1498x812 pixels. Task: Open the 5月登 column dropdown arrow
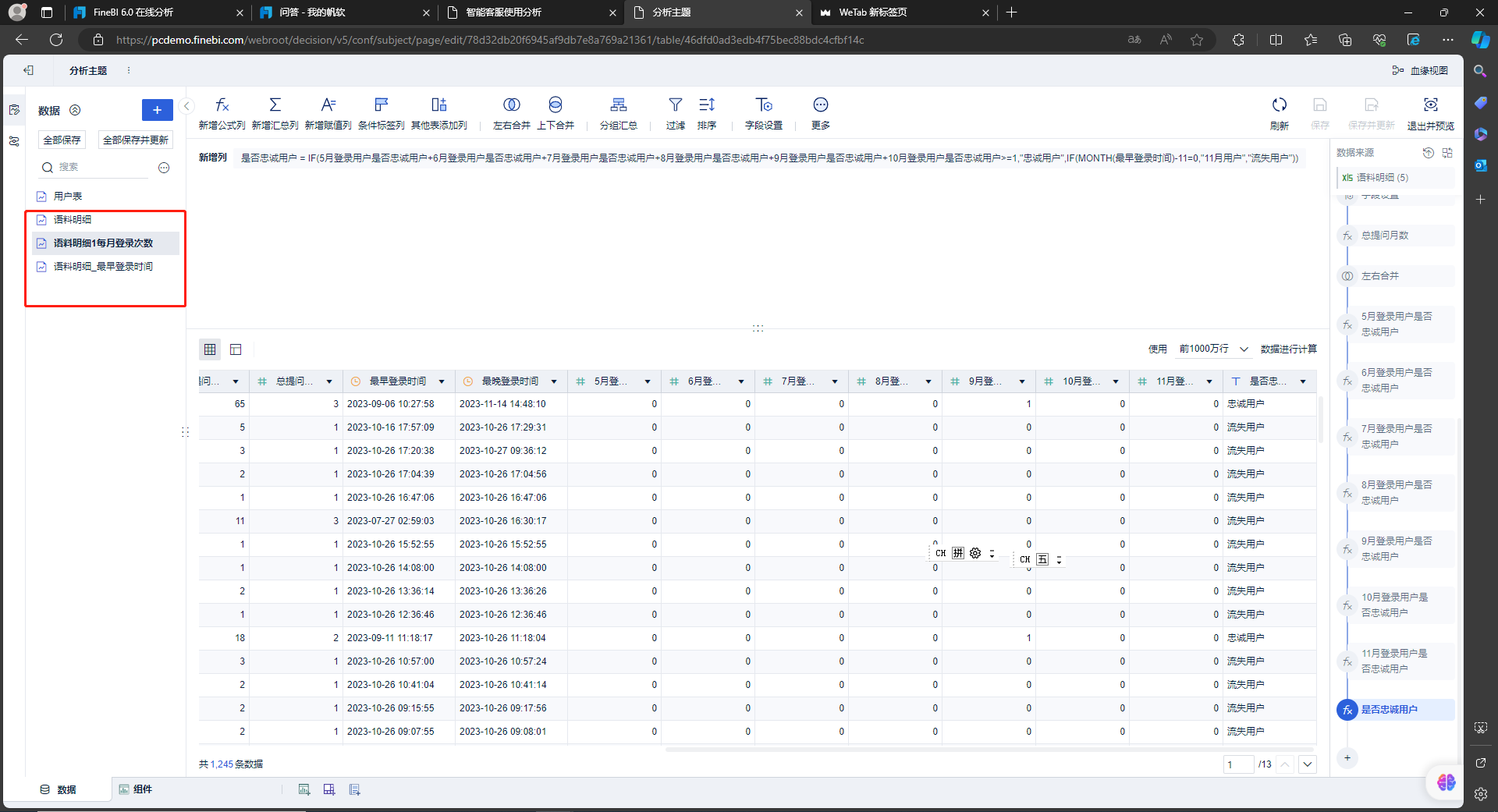tap(648, 381)
